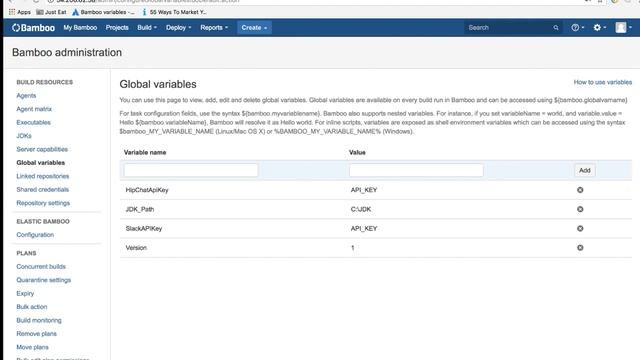Viewport: 640px width, 360px height.
Task: Delete the SlackAPIKey variable
Action: (580, 228)
